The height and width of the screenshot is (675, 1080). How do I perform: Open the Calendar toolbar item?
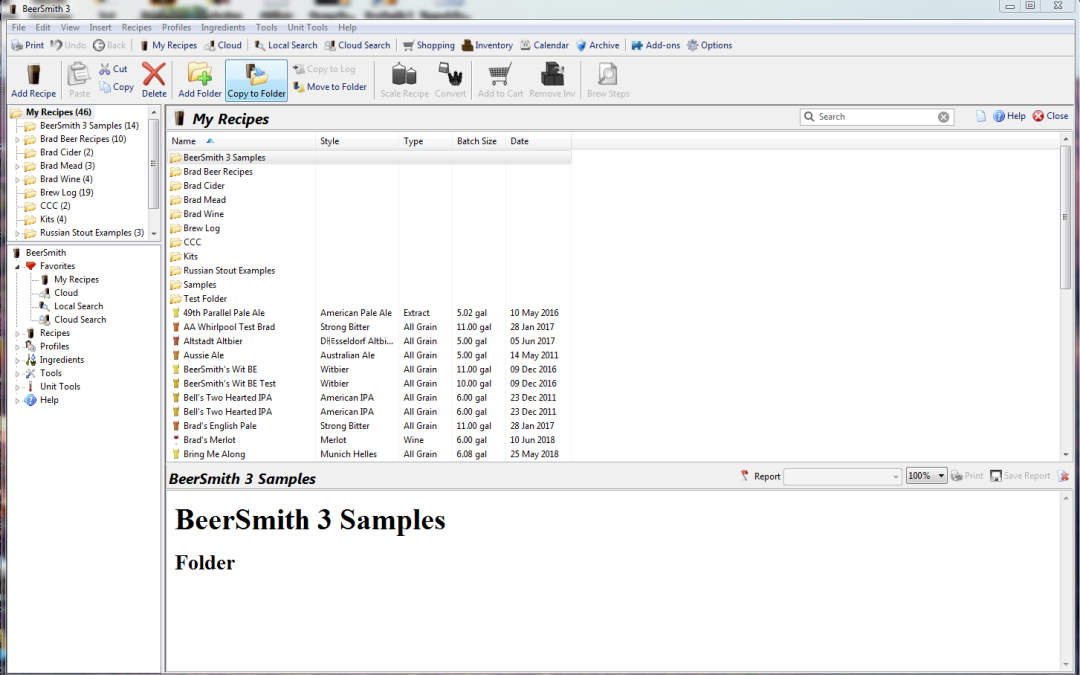coord(544,45)
